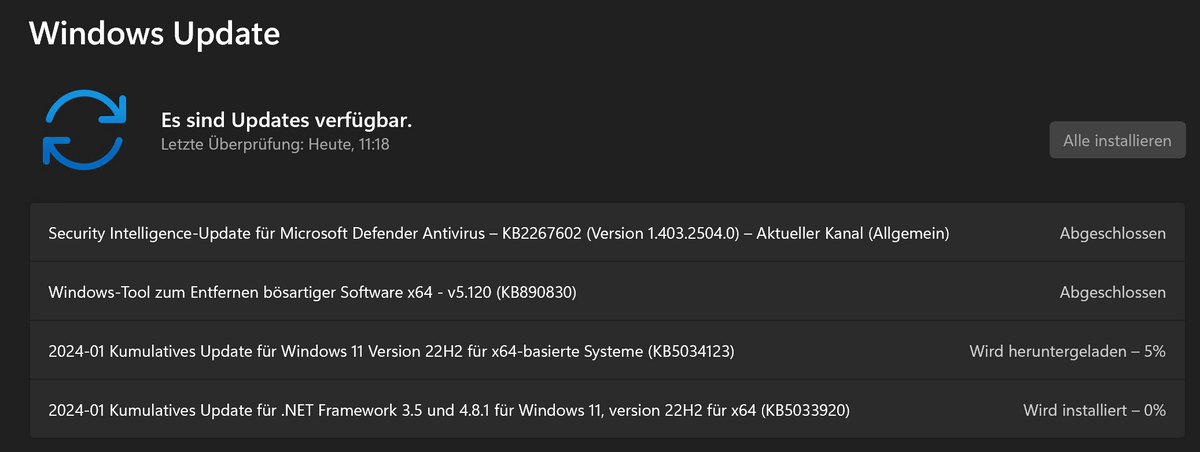Select the Kumulatives Update für Windows 11 row
The width and height of the screenshot is (1200, 452).
(600, 351)
